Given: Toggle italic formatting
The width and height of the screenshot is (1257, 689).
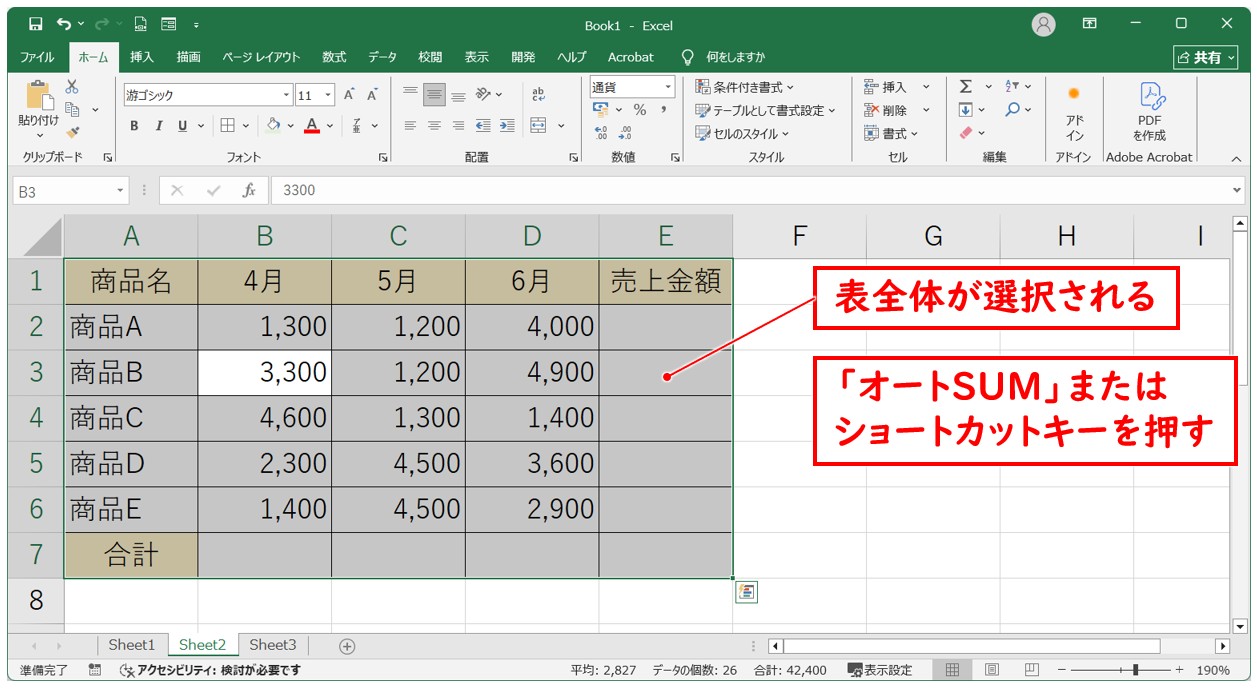Looking at the screenshot, I should click(158, 126).
